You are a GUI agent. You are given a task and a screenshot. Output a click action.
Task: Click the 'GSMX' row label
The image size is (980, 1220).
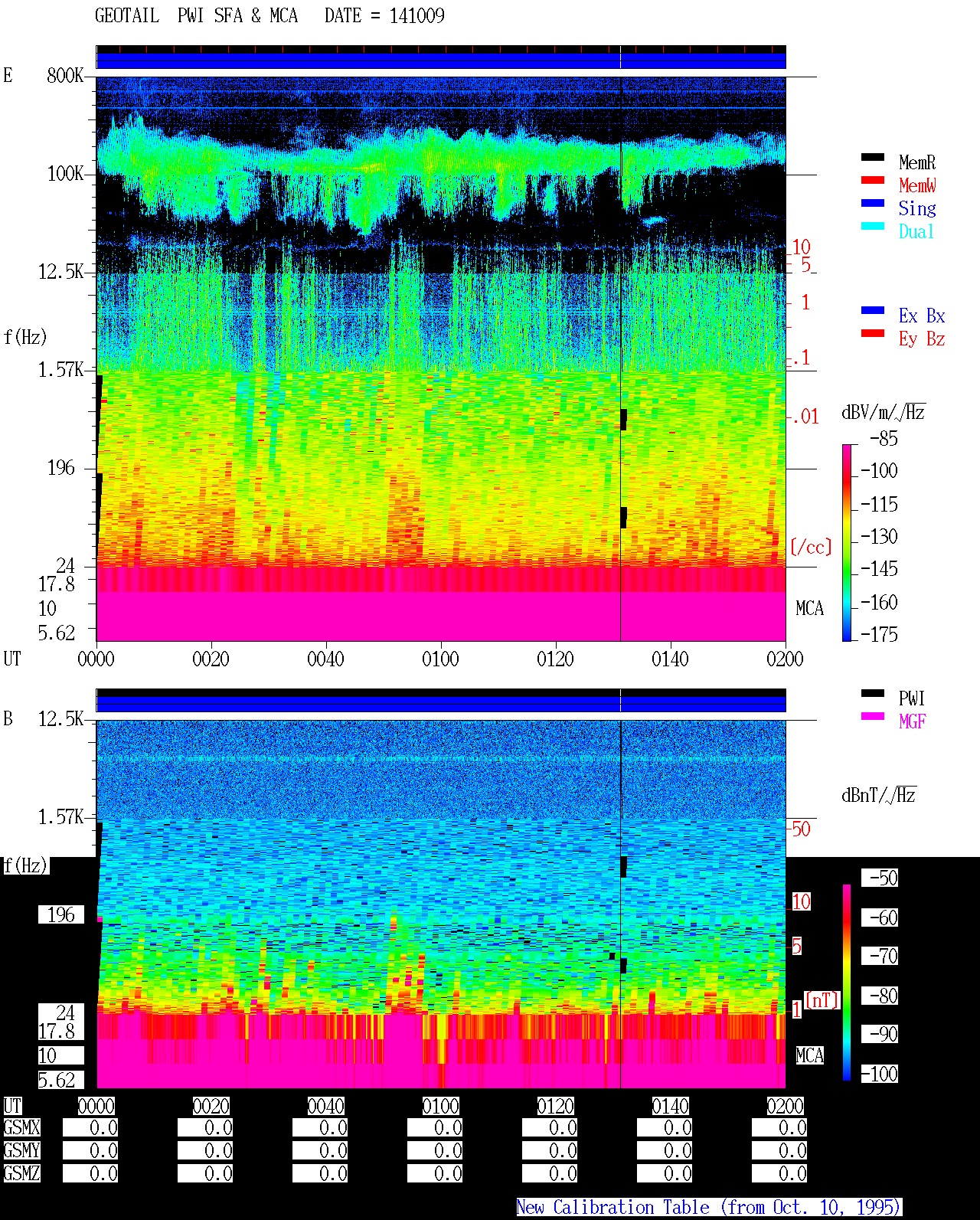(x=21, y=1127)
